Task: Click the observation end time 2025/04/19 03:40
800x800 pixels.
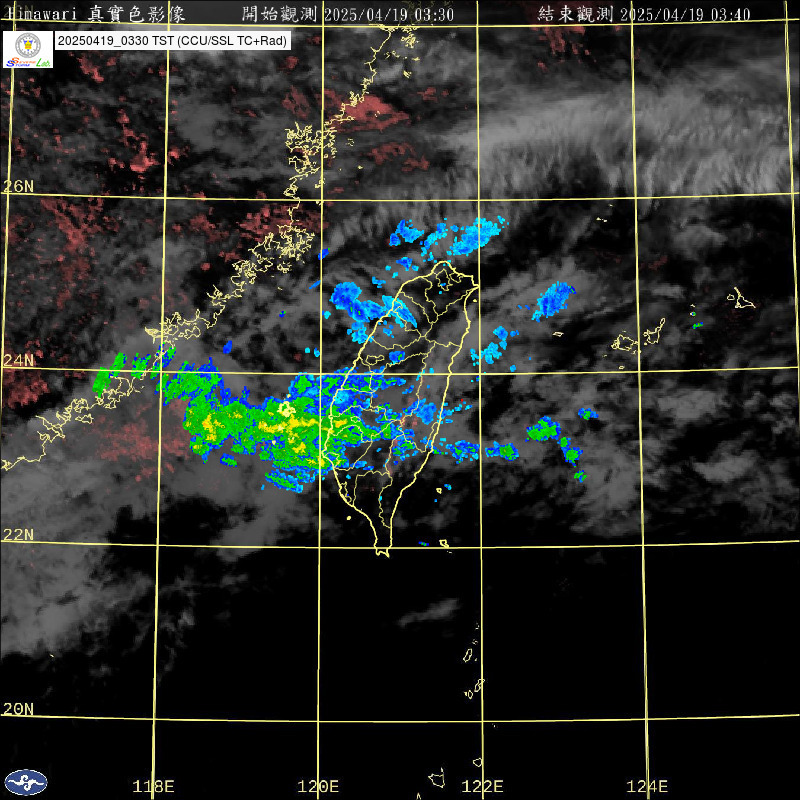Action: click(685, 14)
